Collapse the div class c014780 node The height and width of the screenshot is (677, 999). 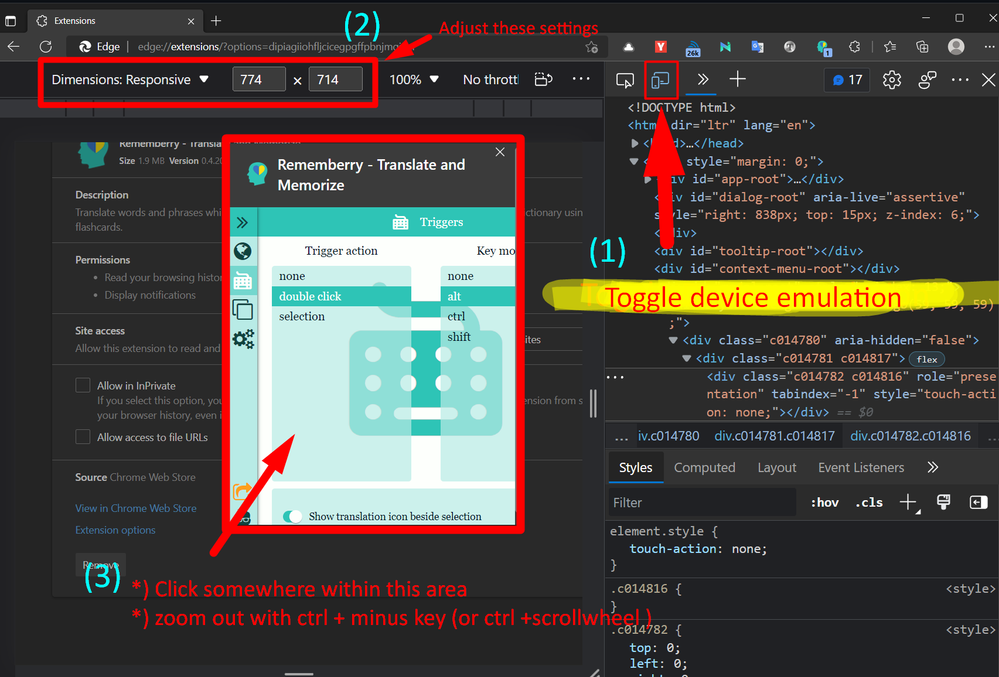pyautogui.click(x=673, y=340)
